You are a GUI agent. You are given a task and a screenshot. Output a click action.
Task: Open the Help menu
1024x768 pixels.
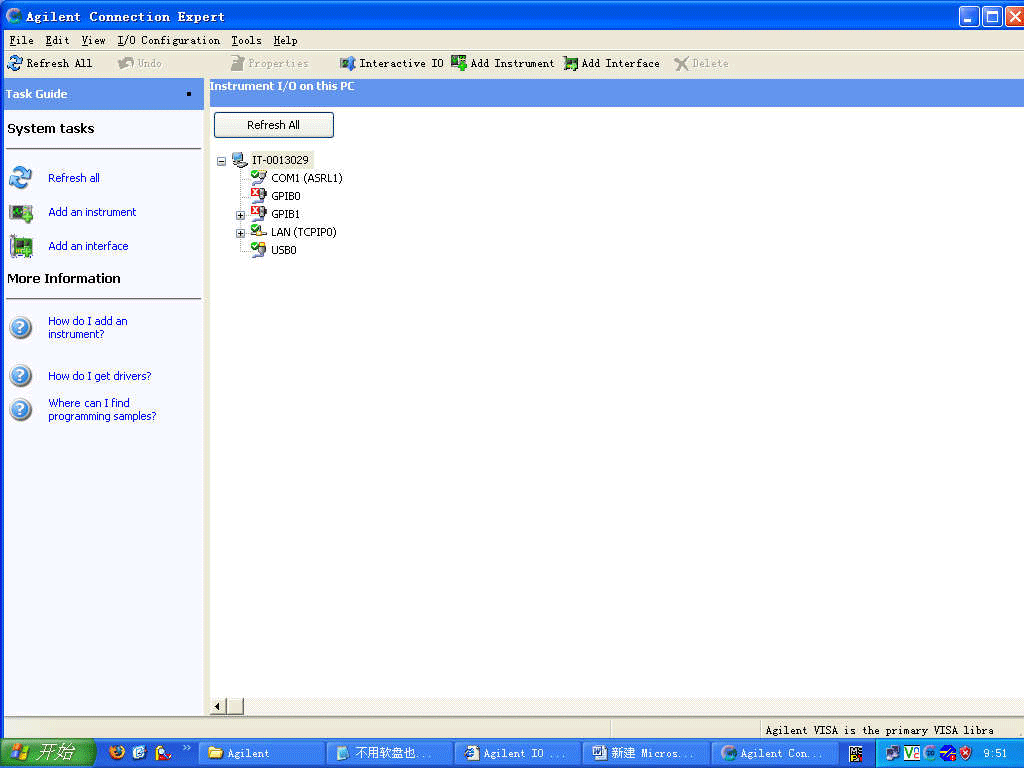tap(285, 40)
